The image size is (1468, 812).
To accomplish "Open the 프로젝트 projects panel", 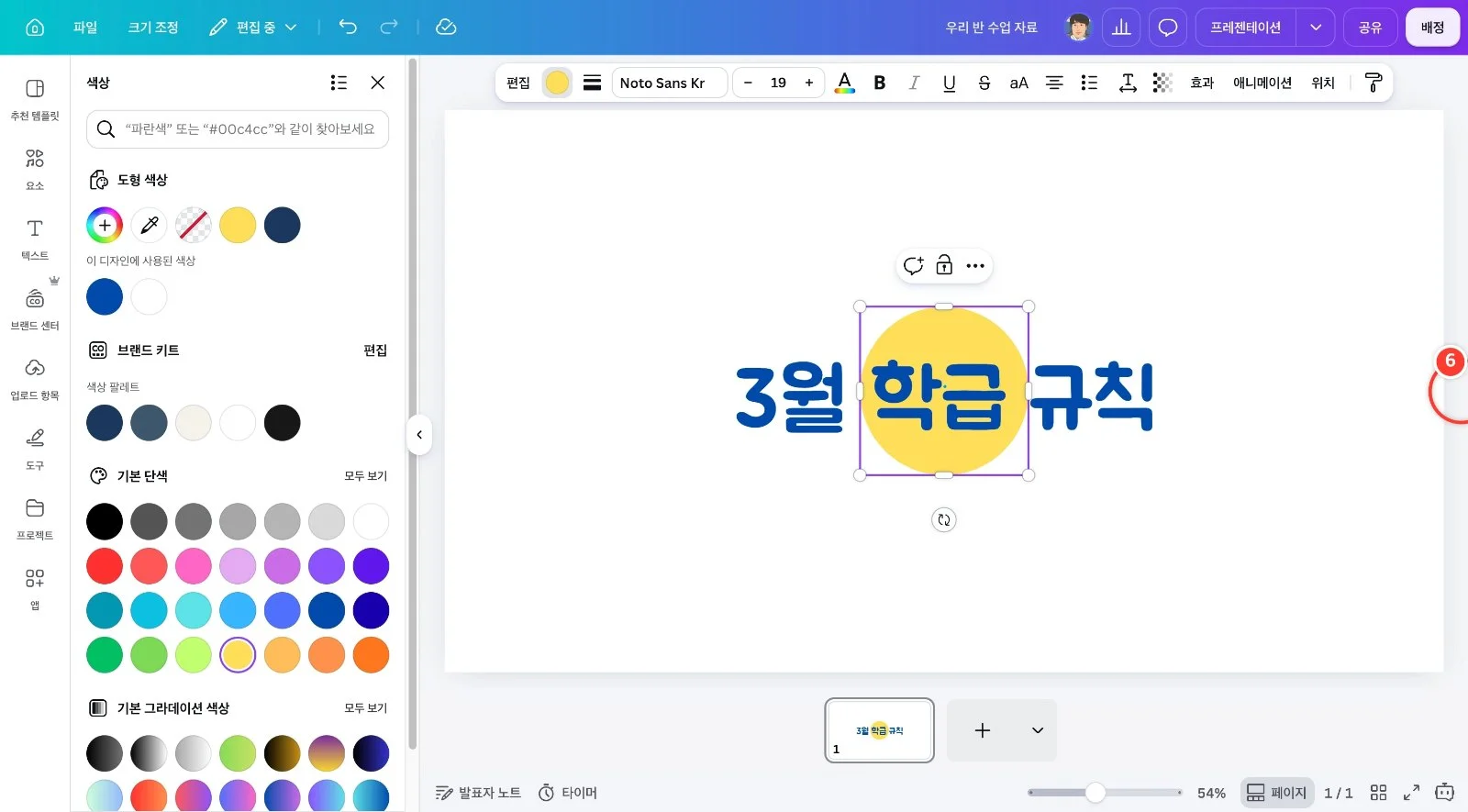I will point(35,519).
